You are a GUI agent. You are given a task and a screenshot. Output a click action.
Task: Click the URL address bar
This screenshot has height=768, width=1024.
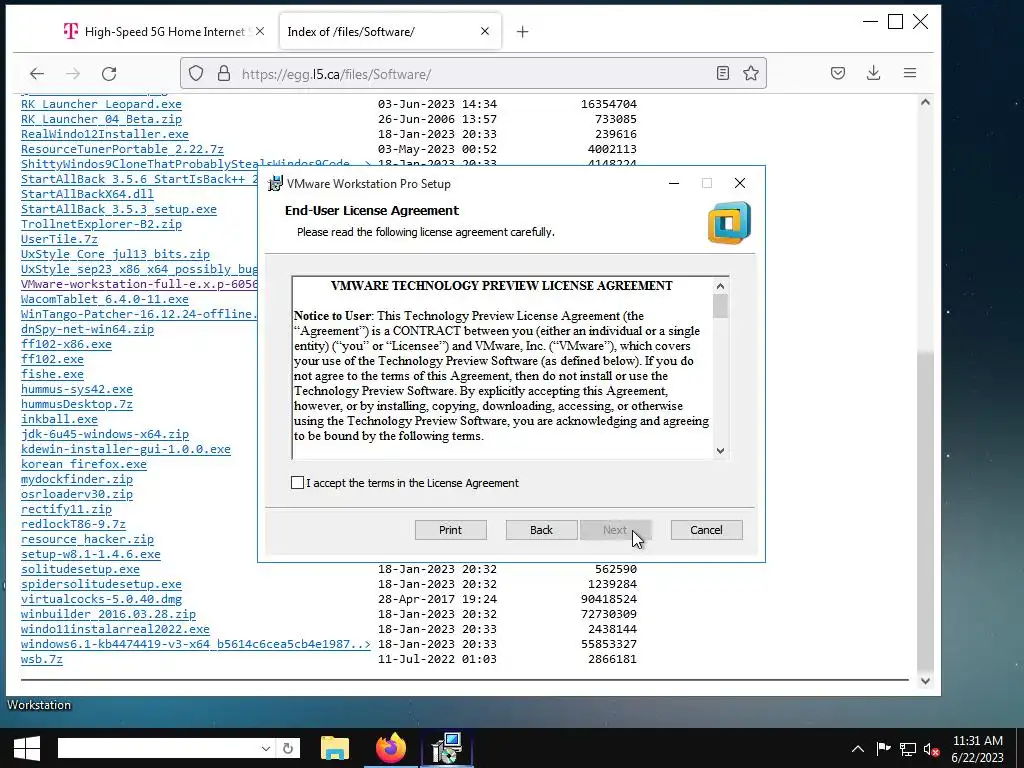[x=473, y=73]
